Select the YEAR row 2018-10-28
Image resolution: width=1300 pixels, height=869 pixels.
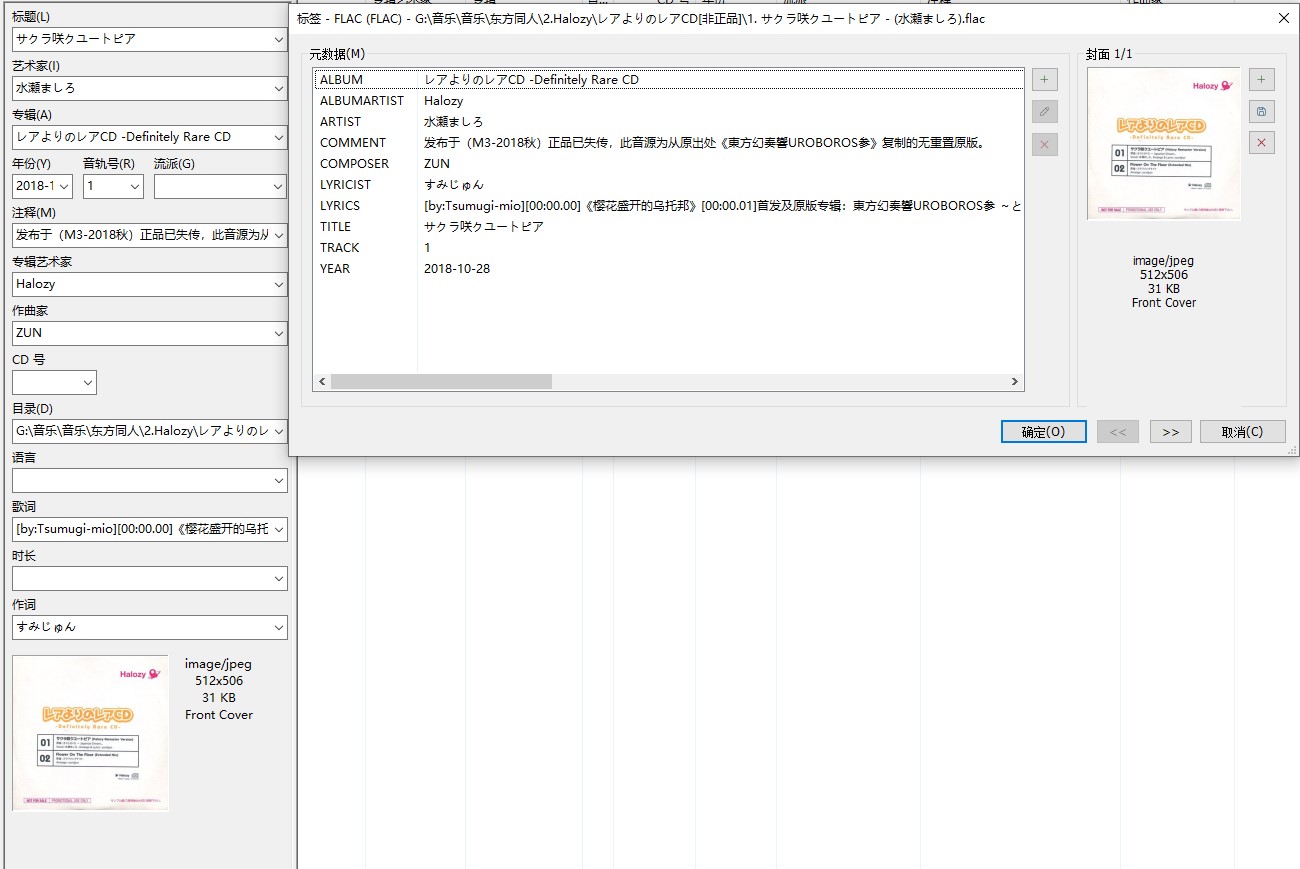click(x=668, y=269)
